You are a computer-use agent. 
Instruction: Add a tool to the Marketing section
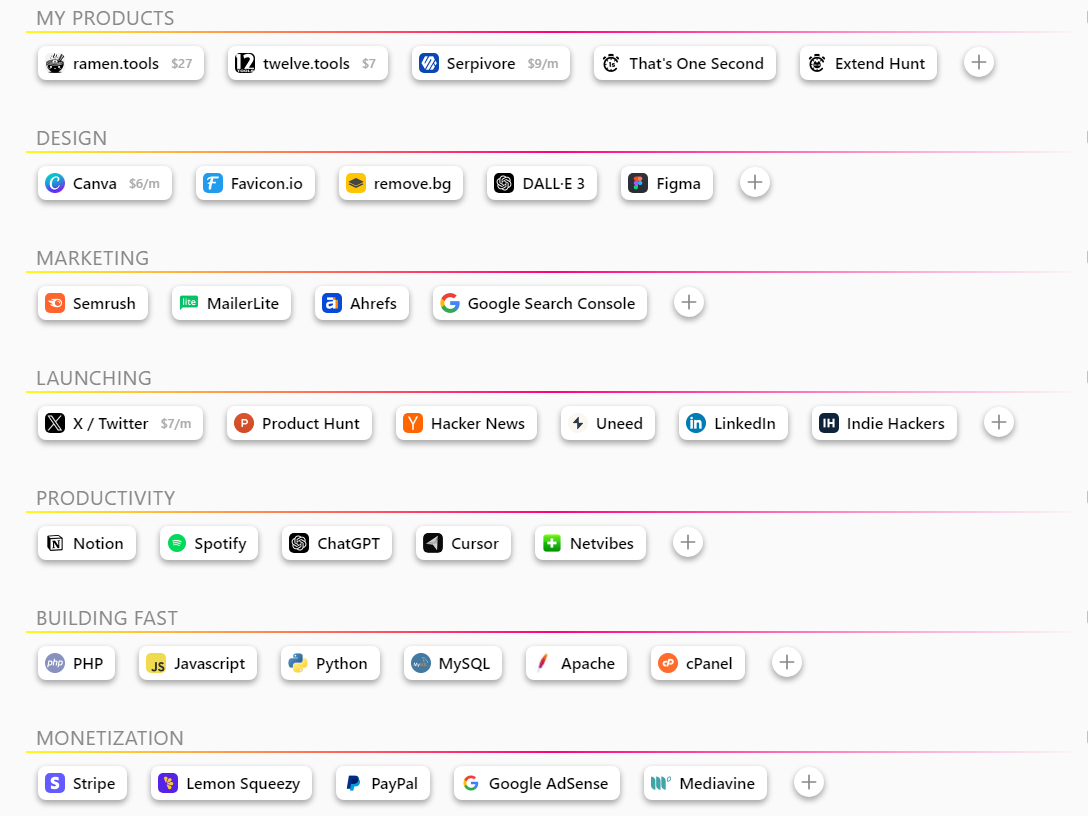[689, 303]
